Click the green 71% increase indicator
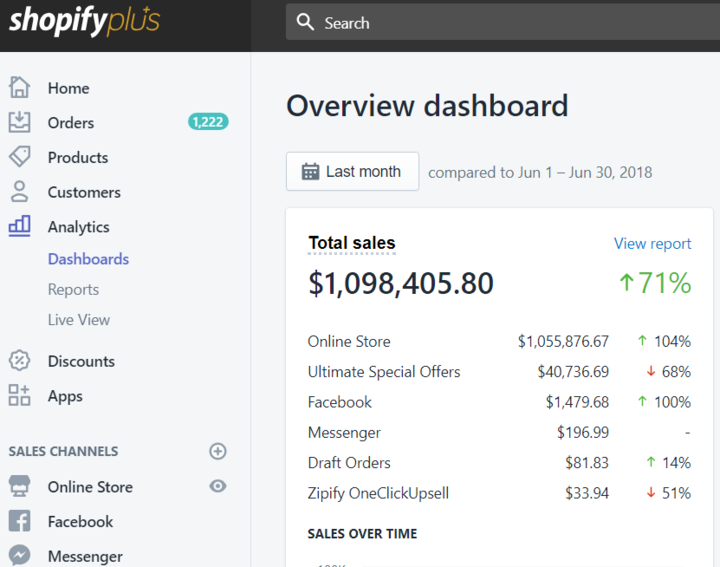 pos(655,282)
